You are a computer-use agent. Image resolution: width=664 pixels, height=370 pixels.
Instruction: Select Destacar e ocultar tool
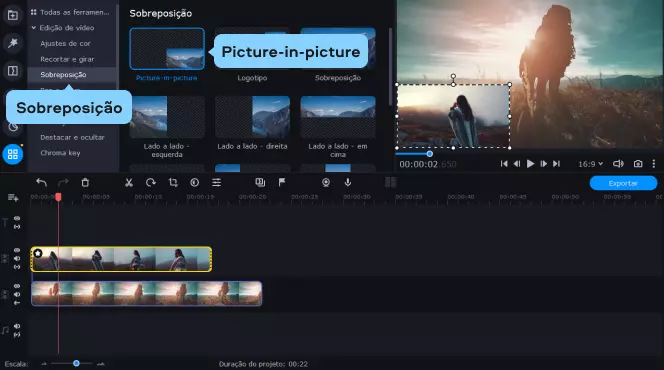tap(72, 137)
